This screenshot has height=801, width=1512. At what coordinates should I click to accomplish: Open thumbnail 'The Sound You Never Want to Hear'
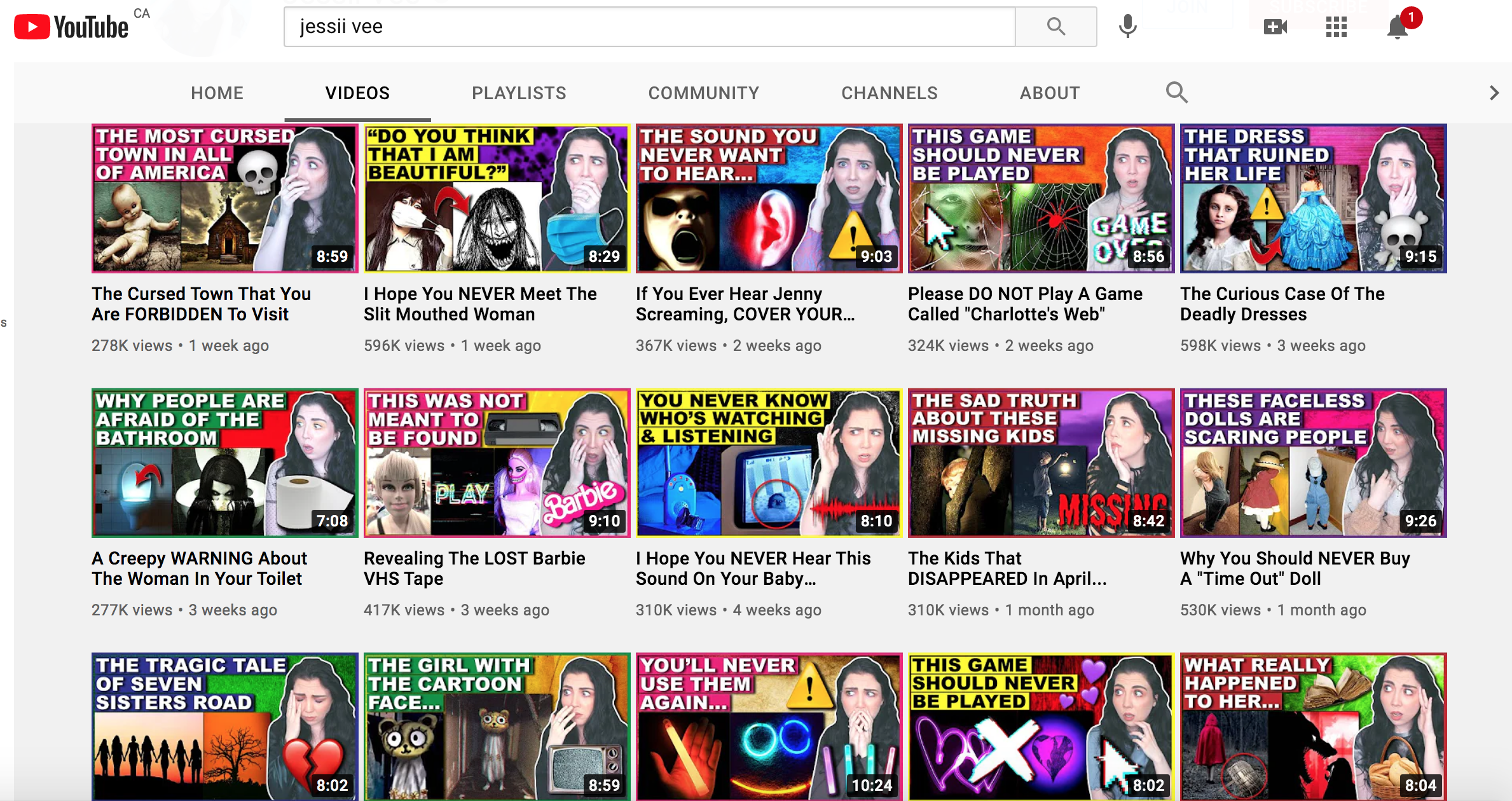coord(769,198)
